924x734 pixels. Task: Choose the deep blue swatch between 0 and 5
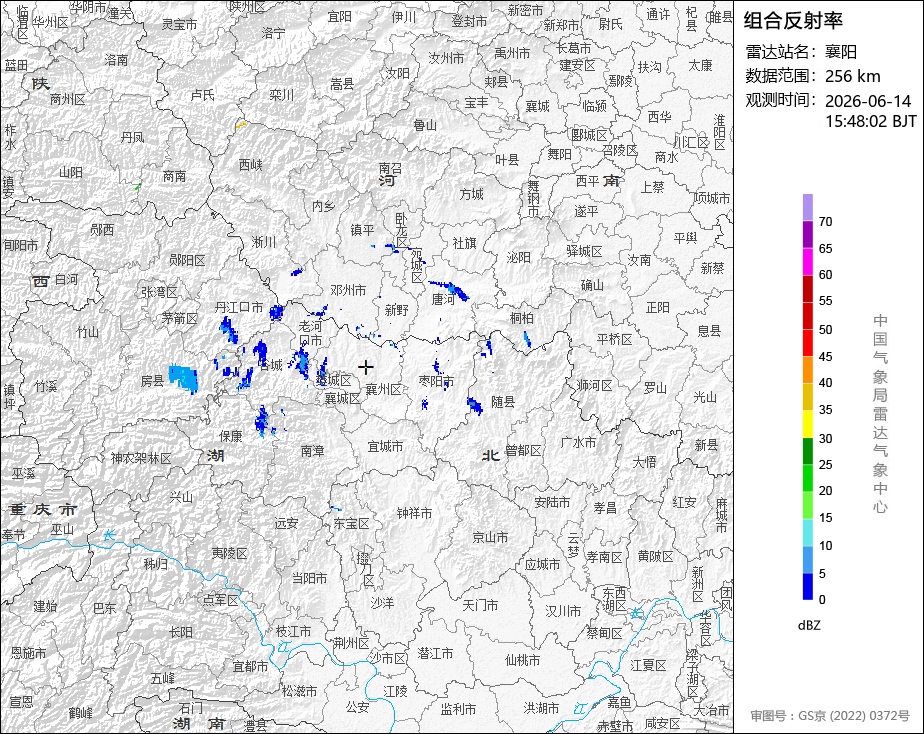pyautogui.click(x=808, y=586)
